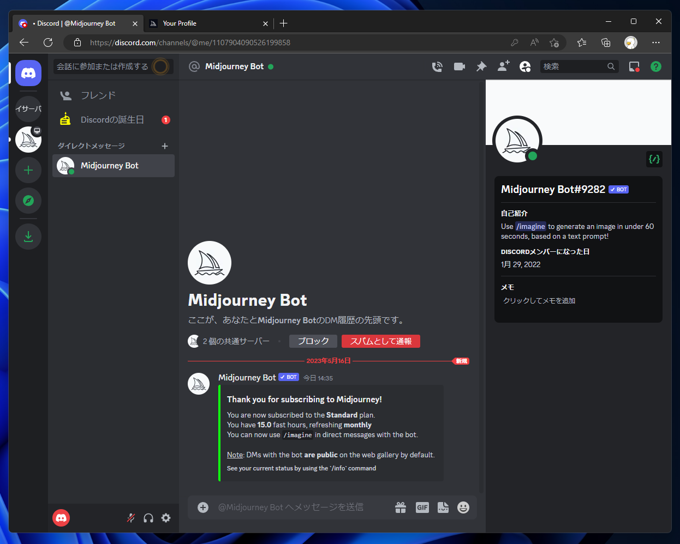Image resolution: width=680 pixels, height=544 pixels.
Task: Click the site lock icon in address bar
Action: [x=77, y=43]
